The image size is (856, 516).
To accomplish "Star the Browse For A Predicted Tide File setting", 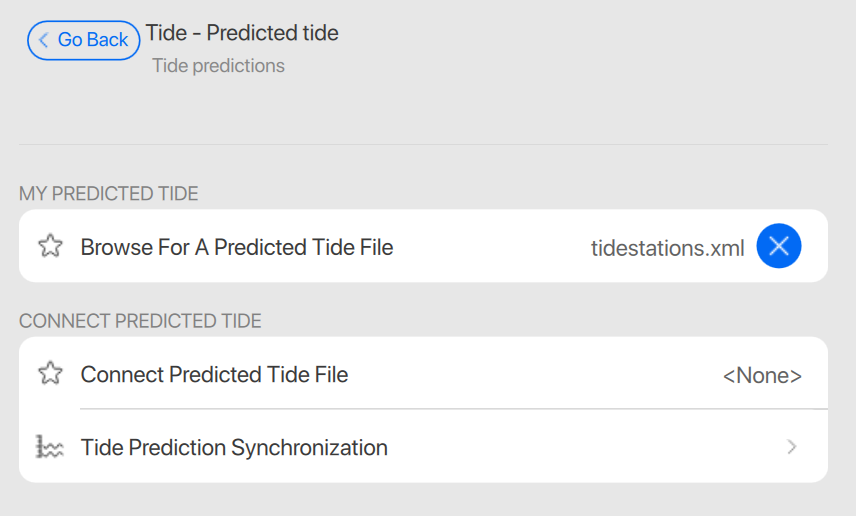I will [x=50, y=246].
